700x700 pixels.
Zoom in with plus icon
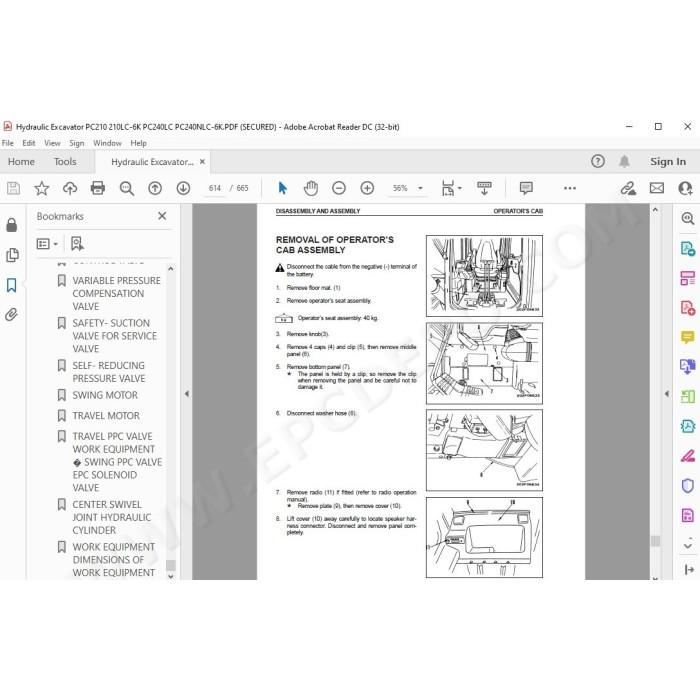(367, 188)
